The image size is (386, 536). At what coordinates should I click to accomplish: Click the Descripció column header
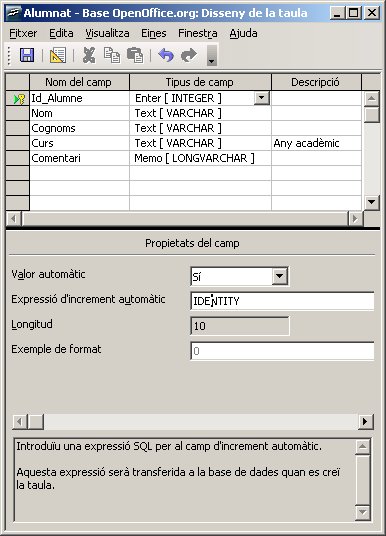[x=316, y=82]
